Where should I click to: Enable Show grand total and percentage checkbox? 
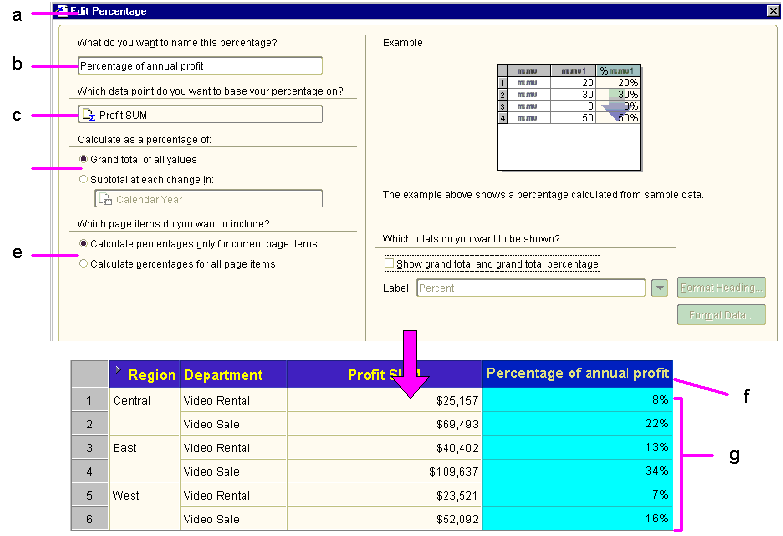pyautogui.click(x=389, y=262)
